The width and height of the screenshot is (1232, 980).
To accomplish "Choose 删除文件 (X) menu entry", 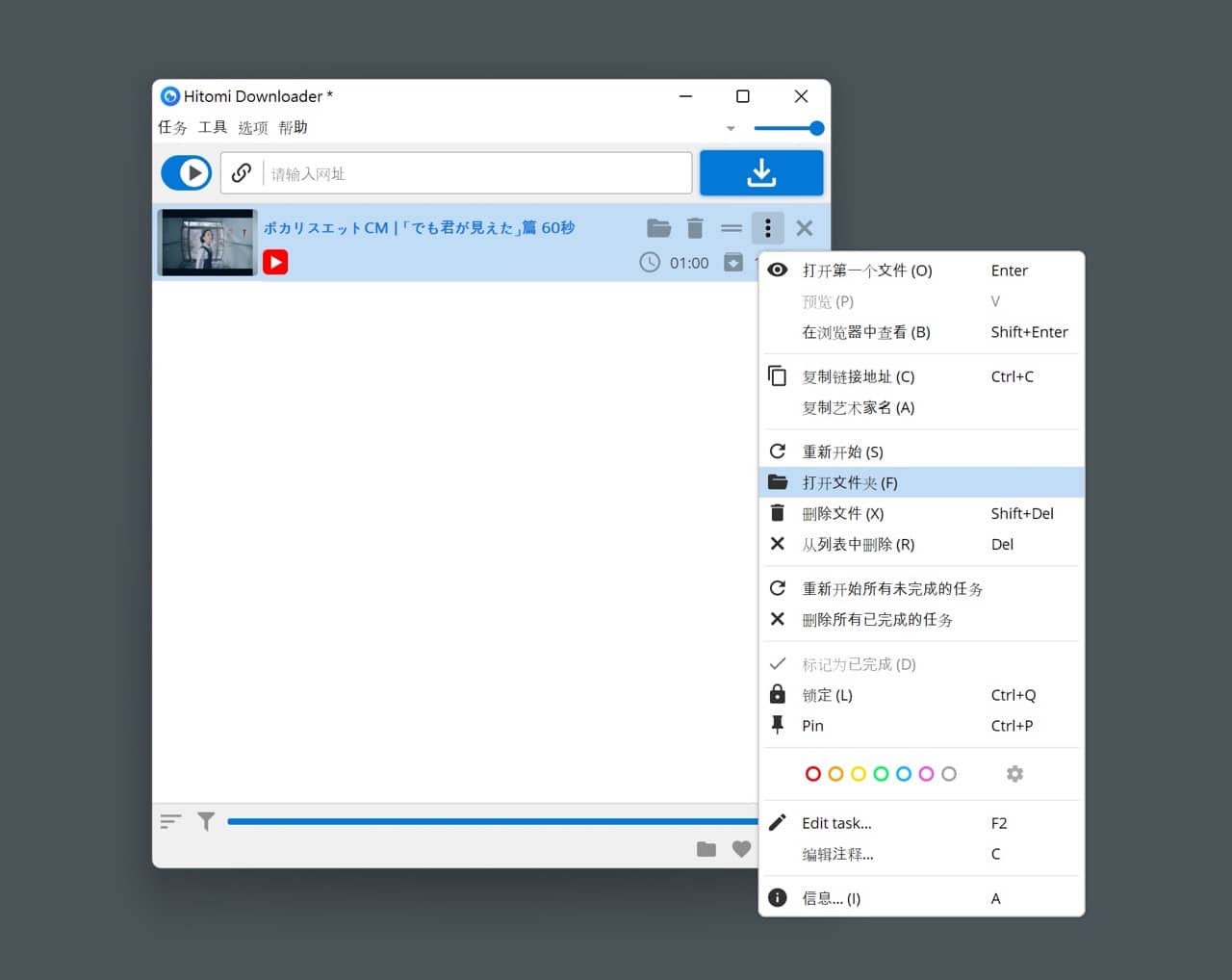I will coord(921,513).
